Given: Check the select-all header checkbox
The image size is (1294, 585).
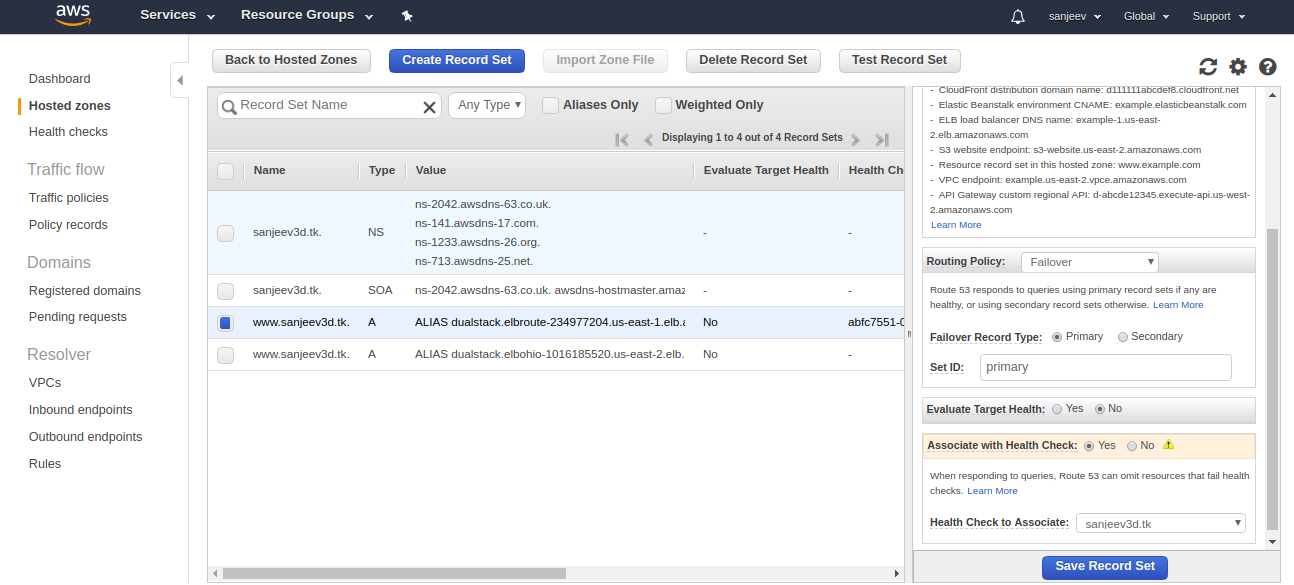Looking at the screenshot, I should (x=225, y=171).
